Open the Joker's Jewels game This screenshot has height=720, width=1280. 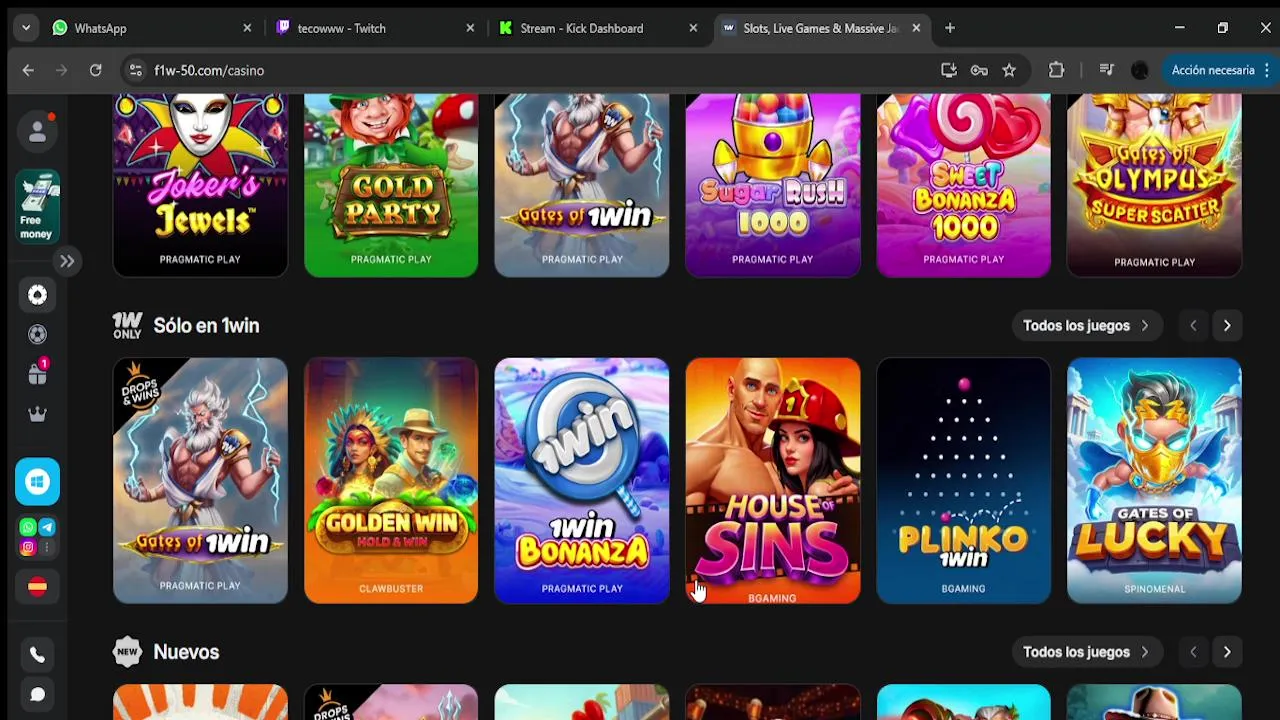200,185
